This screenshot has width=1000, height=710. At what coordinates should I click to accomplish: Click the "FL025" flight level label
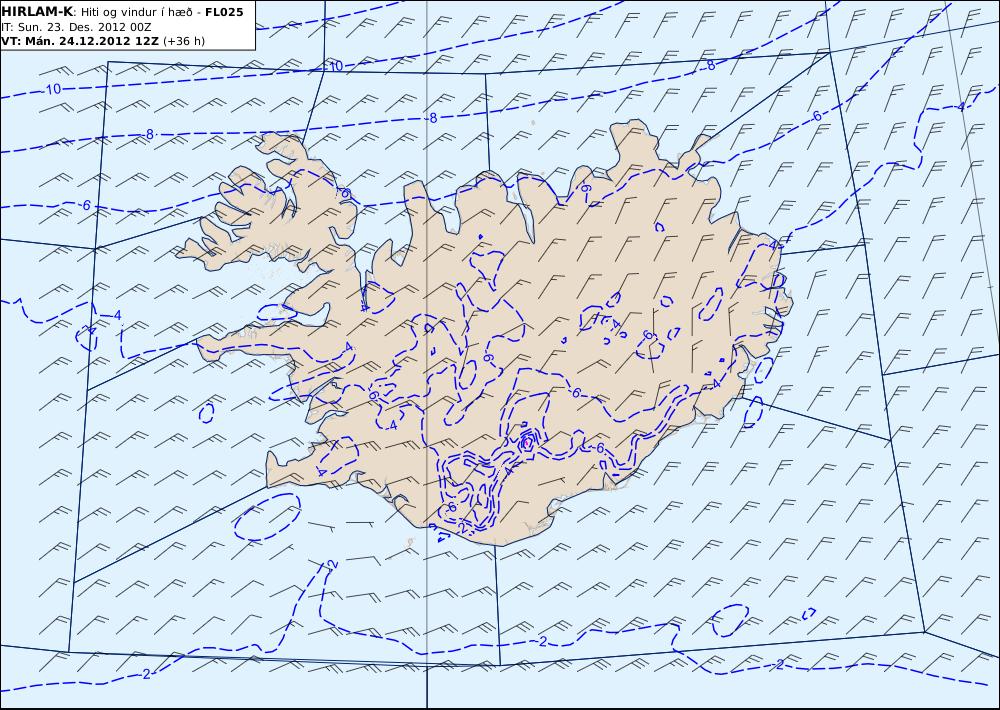(224, 12)
